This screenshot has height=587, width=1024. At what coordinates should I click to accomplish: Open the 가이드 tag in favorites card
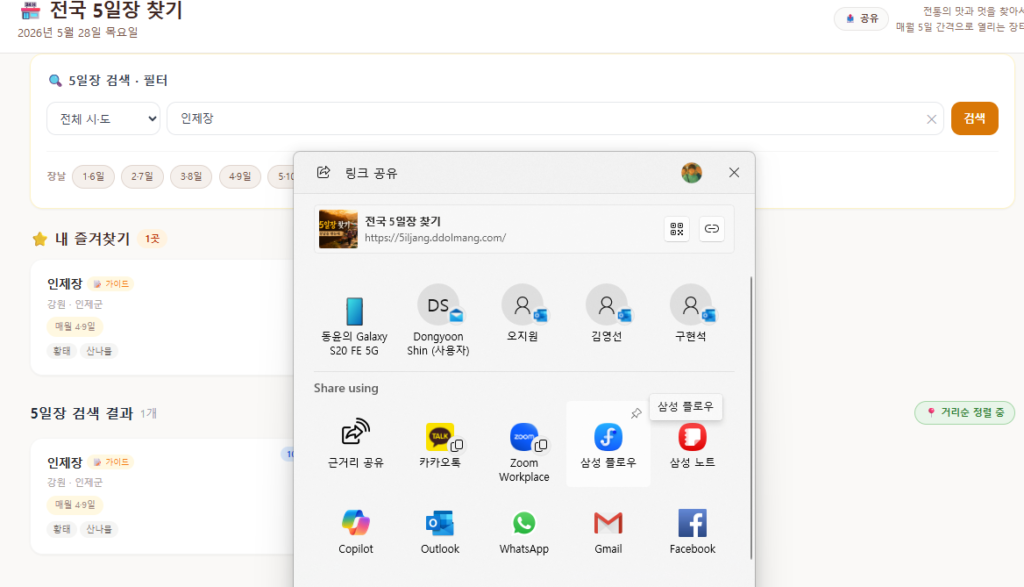point(111,284)
